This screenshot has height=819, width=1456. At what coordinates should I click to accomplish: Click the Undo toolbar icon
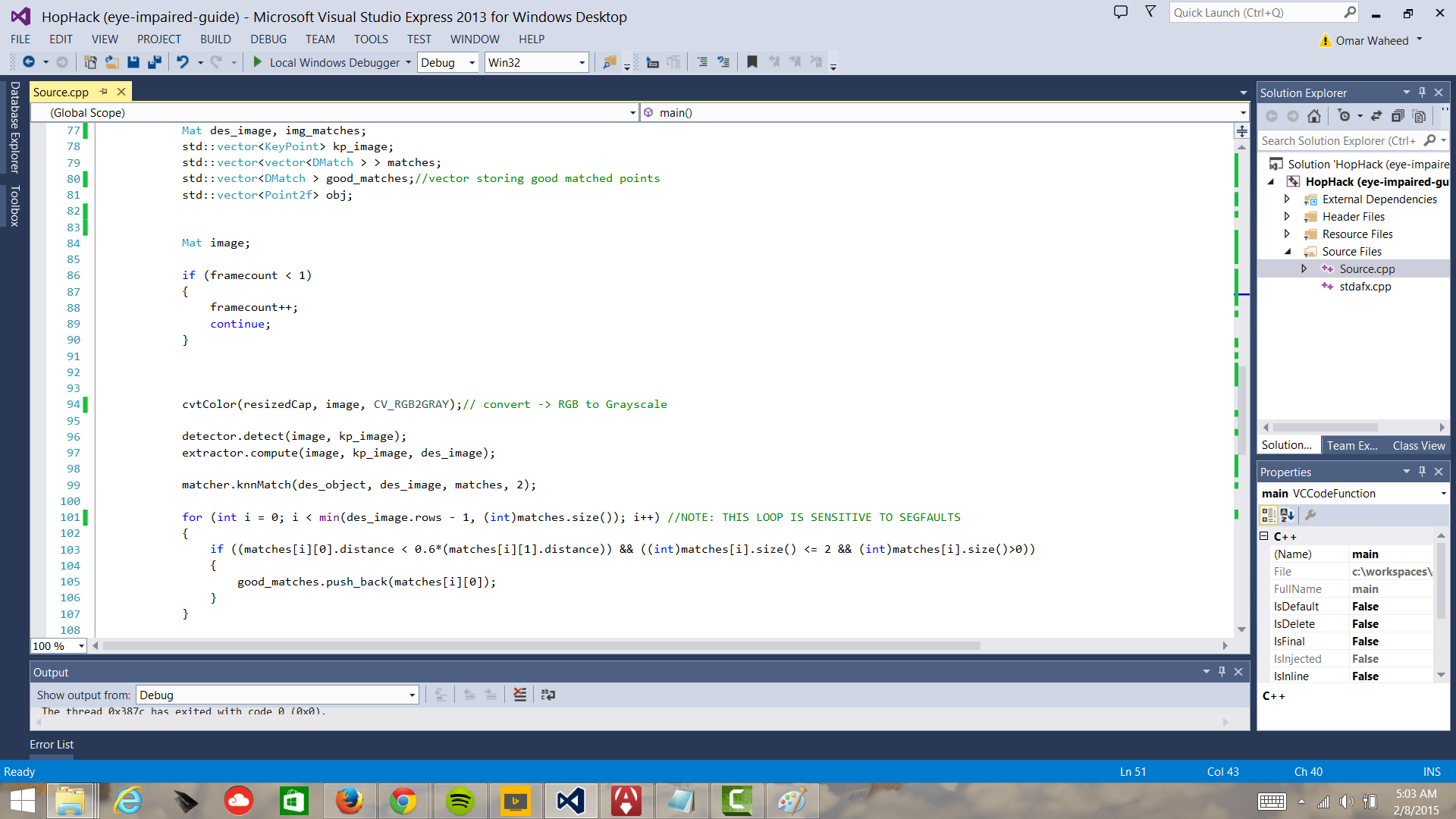point(182,62)
